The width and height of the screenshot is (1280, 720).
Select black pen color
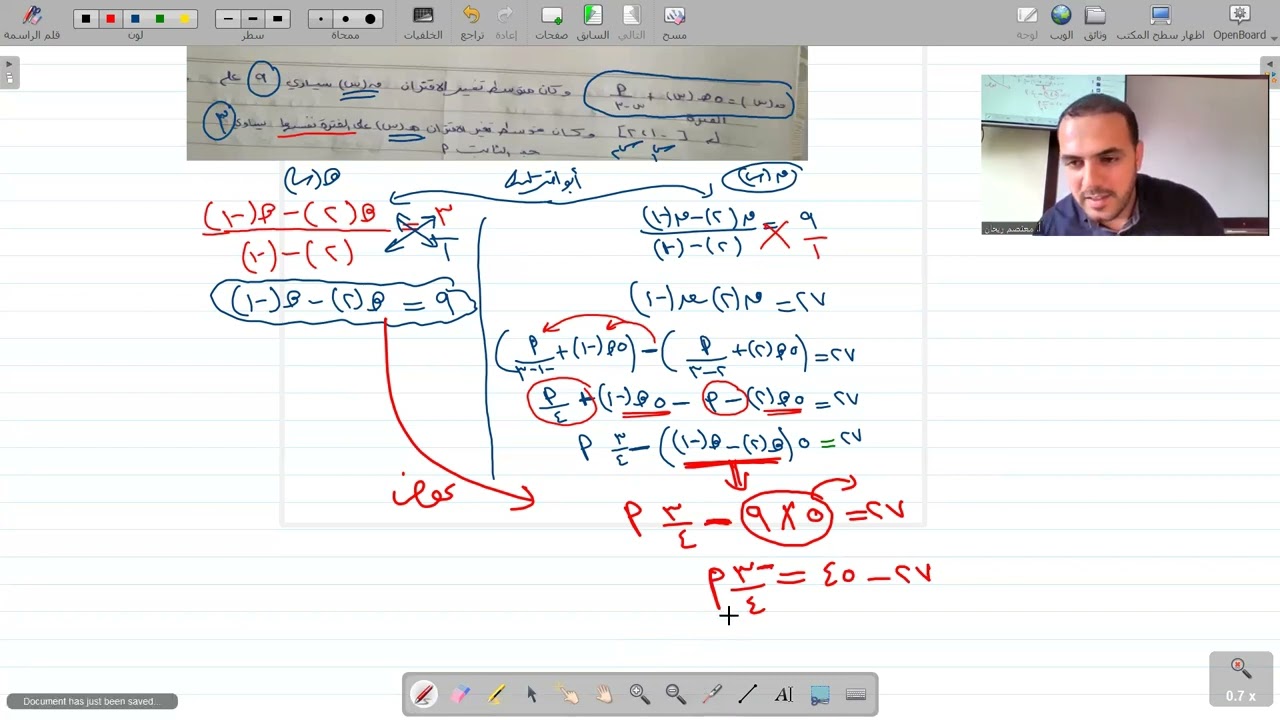pyautogui.click(x=86, y=19)
